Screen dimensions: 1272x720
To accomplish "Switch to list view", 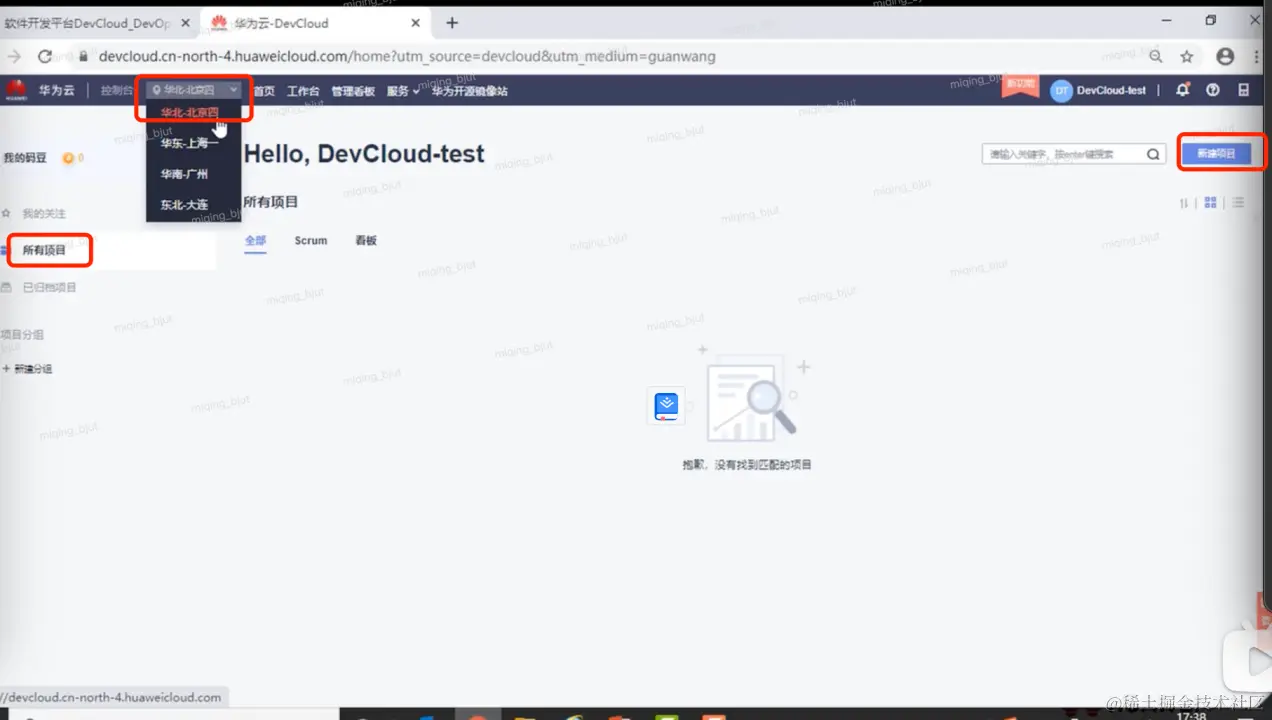I will (1238, 202).
